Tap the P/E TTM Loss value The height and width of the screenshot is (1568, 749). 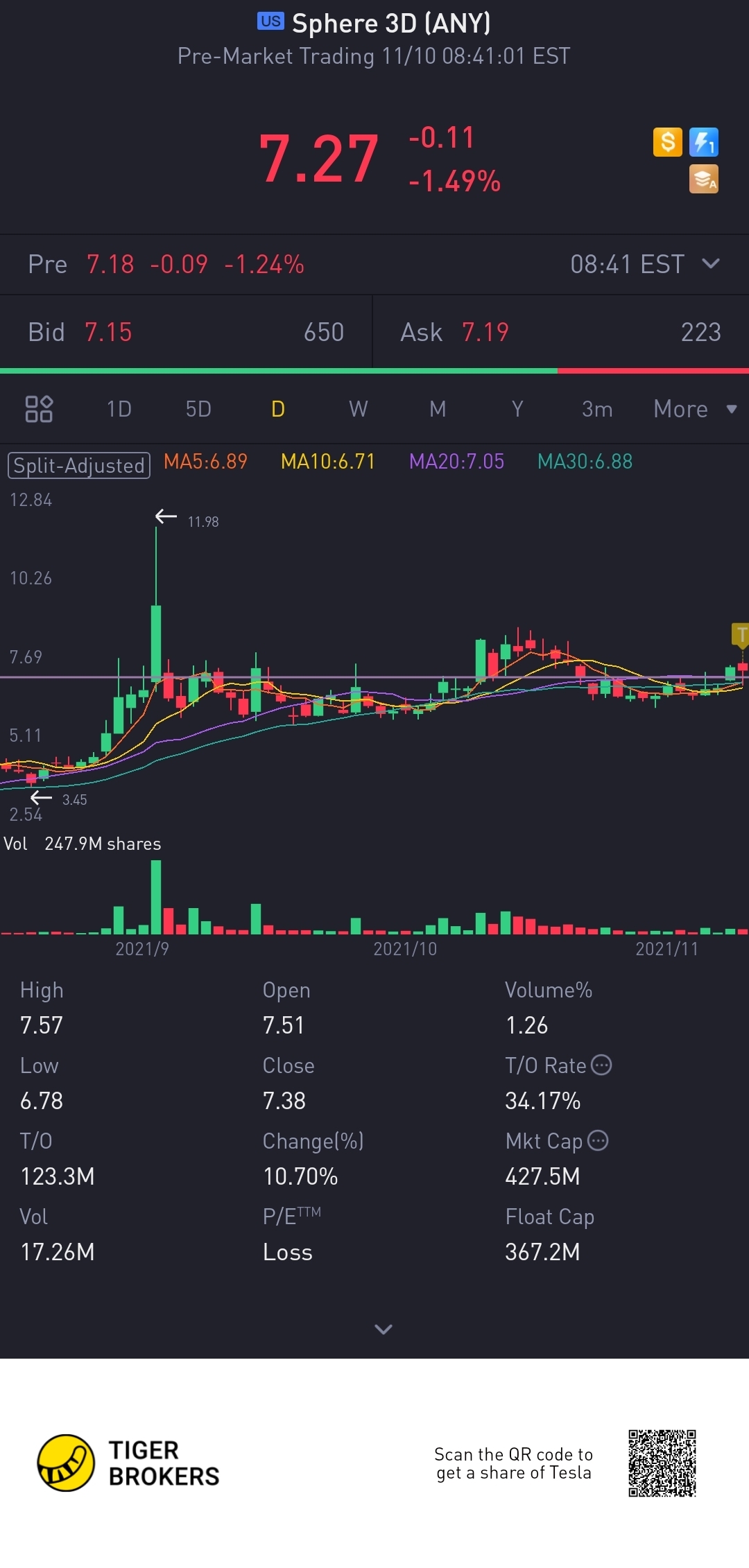[x=288, y=1252]
